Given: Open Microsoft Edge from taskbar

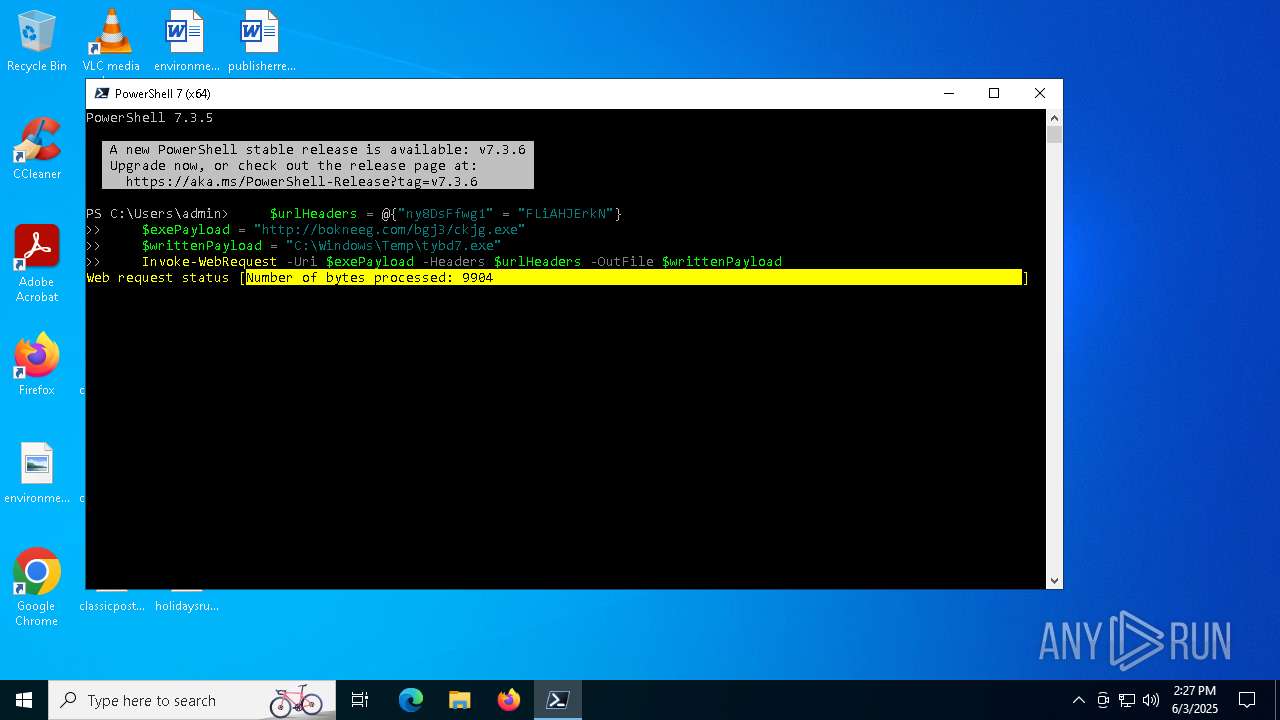Looking at the screenshot, I should (x=411, y=700).
